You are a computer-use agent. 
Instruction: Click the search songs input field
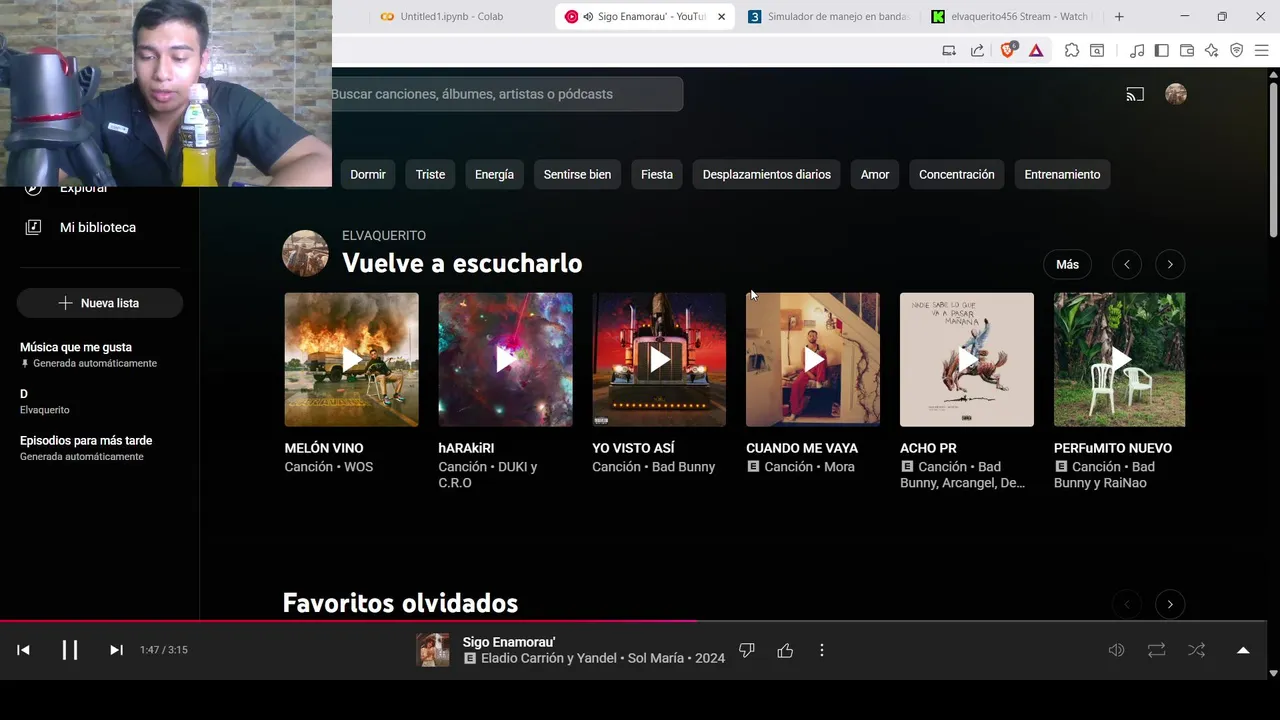(507, 94)
